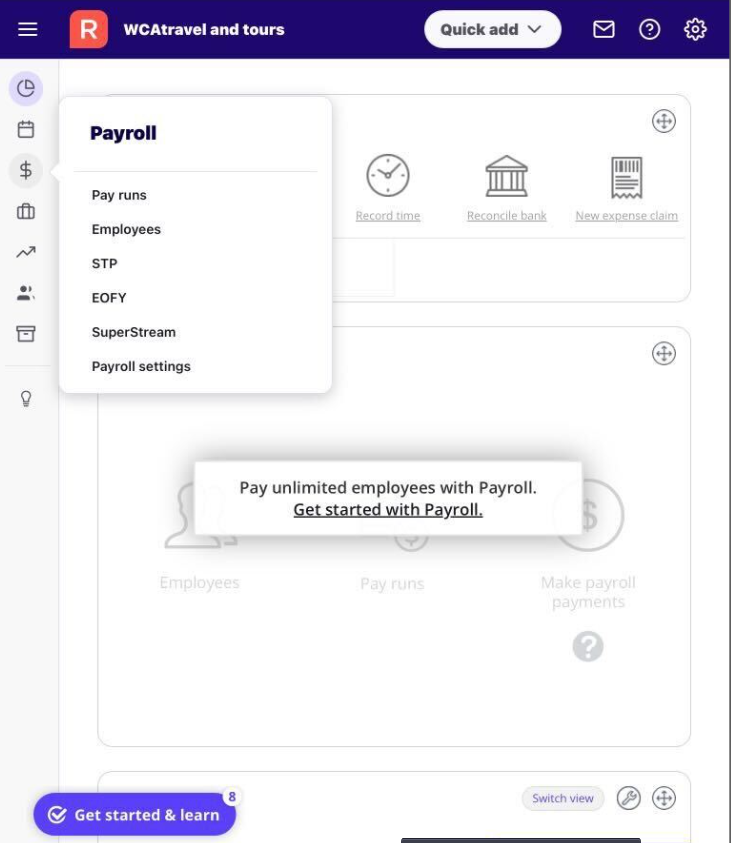Click move handle on the Payroll card
This screenshot has width=731, height=843.
[664, 353]
